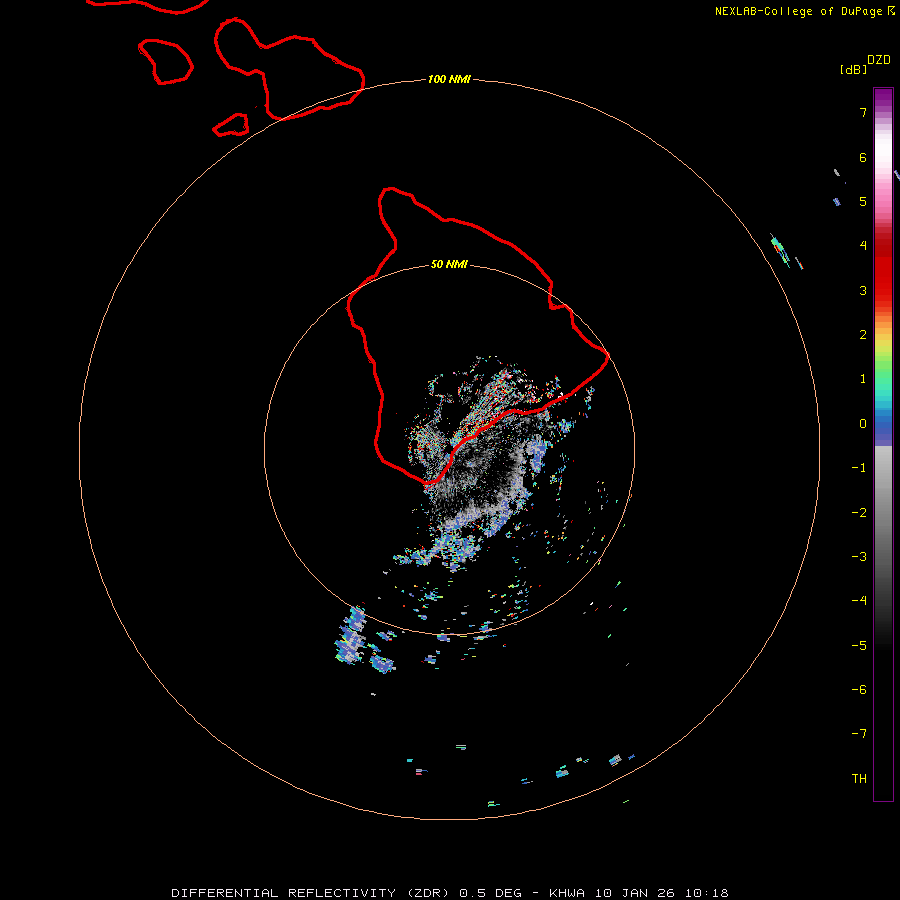
Task: Click the 0 value on the color scale
Action: [x=863, y=424]
